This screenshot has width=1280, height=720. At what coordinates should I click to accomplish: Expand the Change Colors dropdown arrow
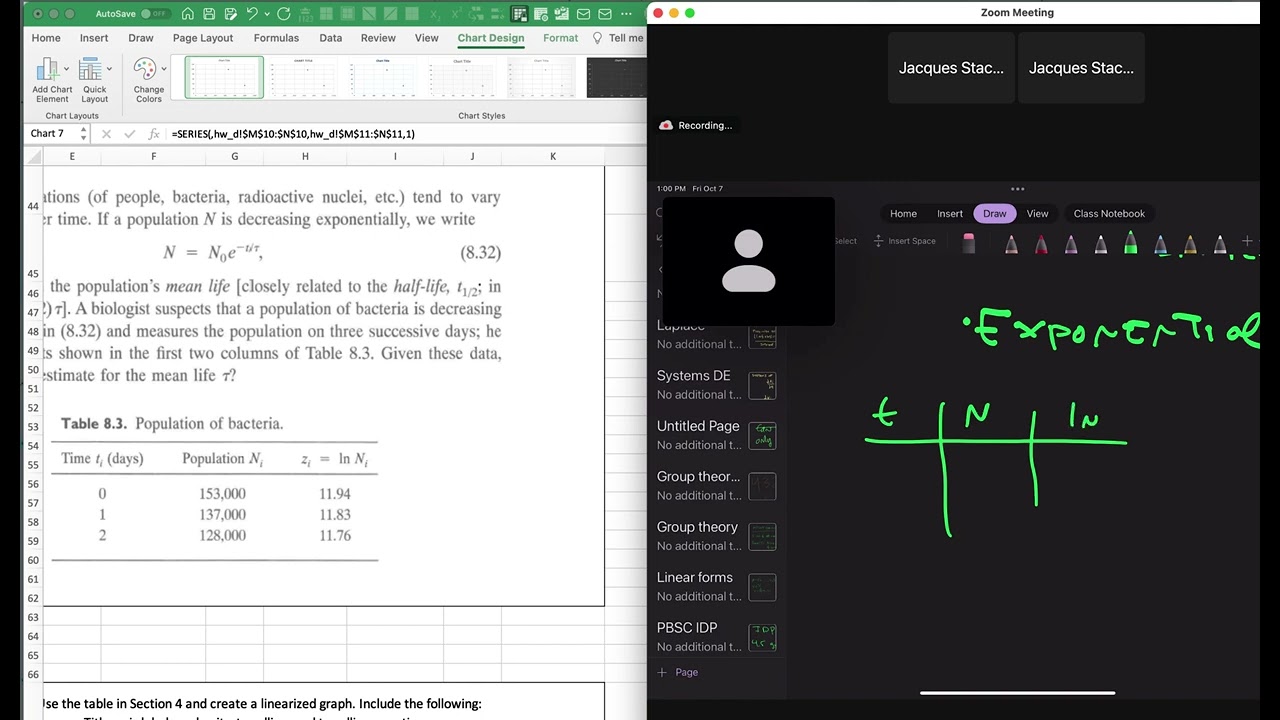tap(164, 70)
